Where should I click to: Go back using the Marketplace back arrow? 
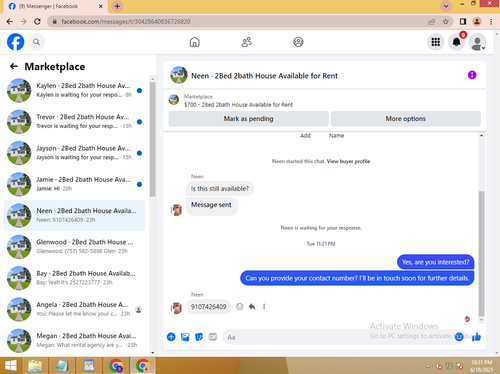[x=14, y=66]
